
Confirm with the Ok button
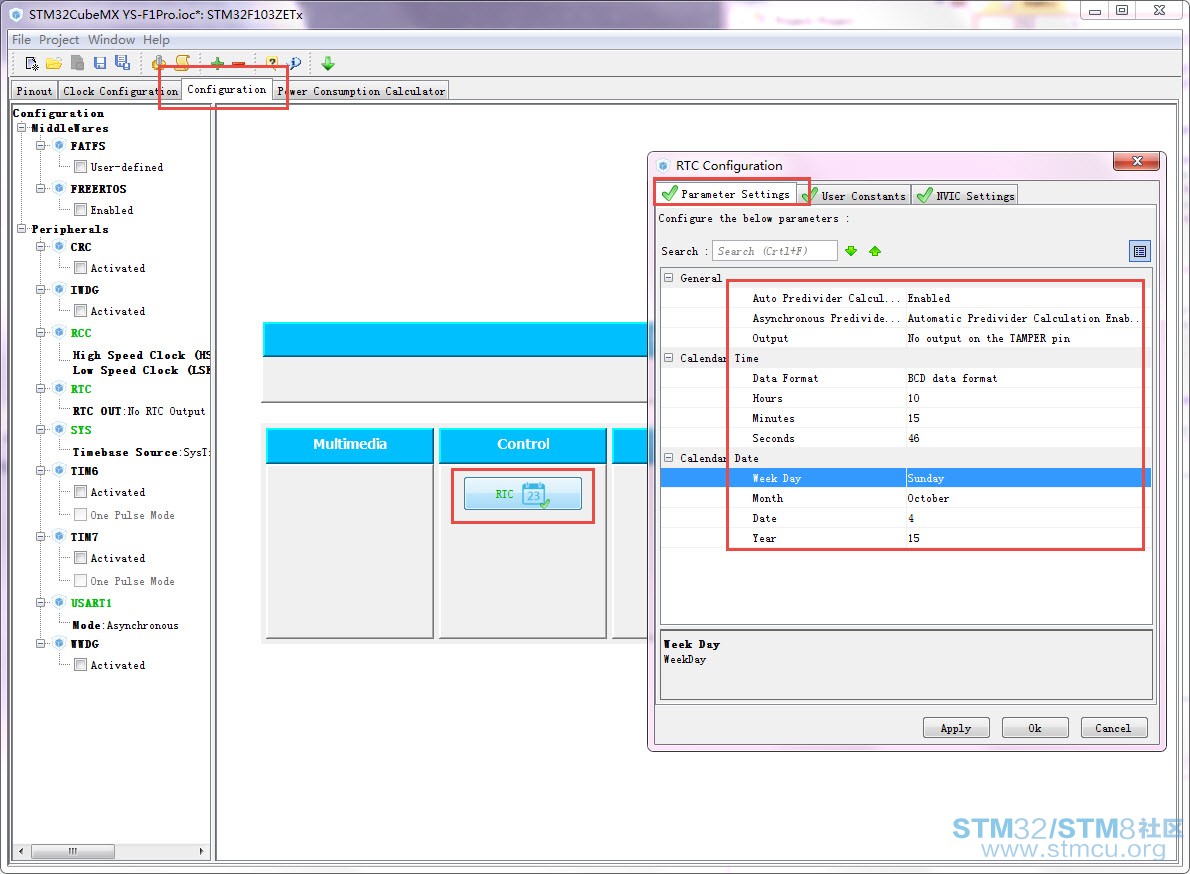[1034, 728]
